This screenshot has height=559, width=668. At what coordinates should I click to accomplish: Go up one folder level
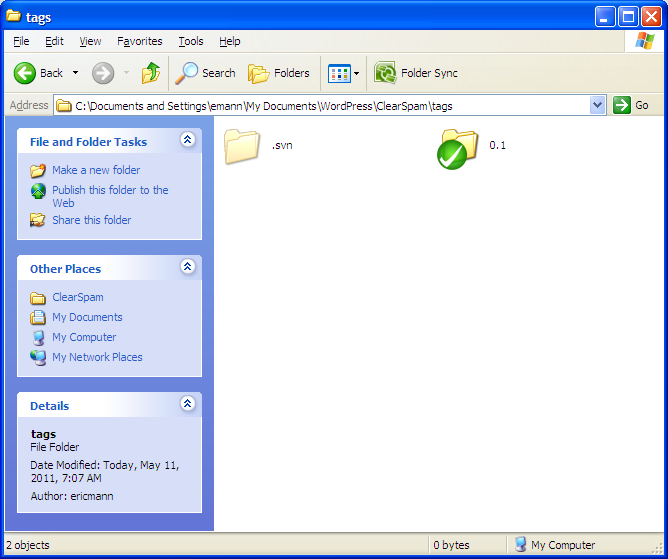151,73
